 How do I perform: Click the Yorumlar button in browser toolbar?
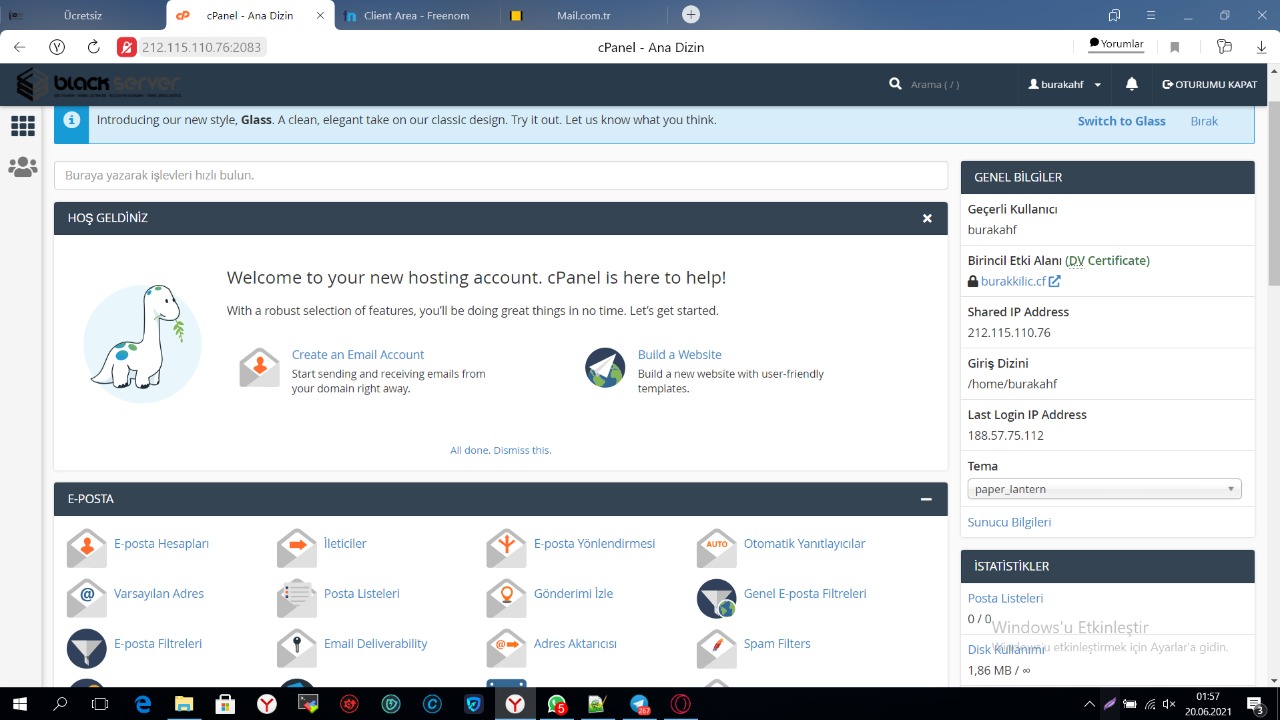(1116, 44)
